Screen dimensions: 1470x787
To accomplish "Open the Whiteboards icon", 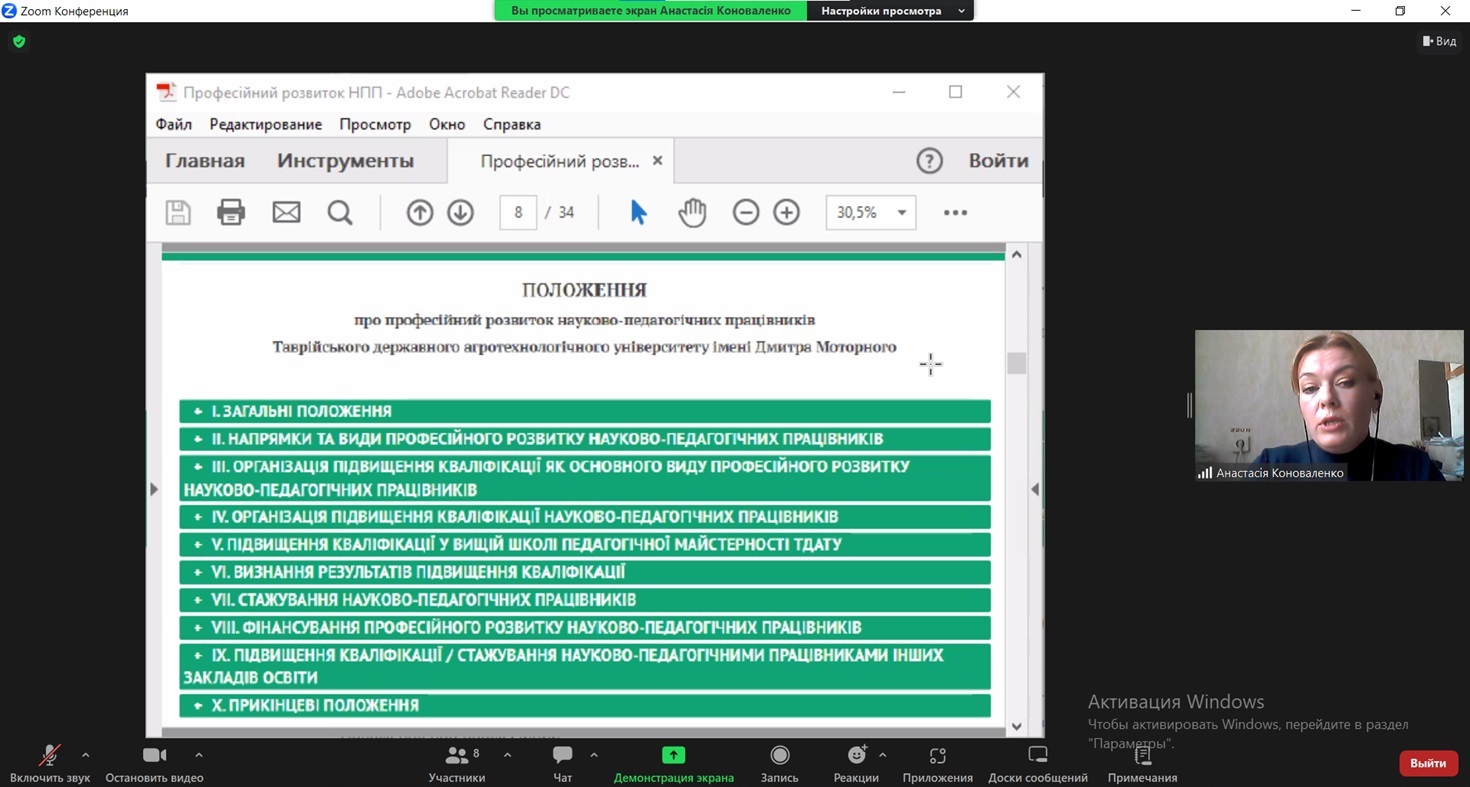I will [1037, 756].
